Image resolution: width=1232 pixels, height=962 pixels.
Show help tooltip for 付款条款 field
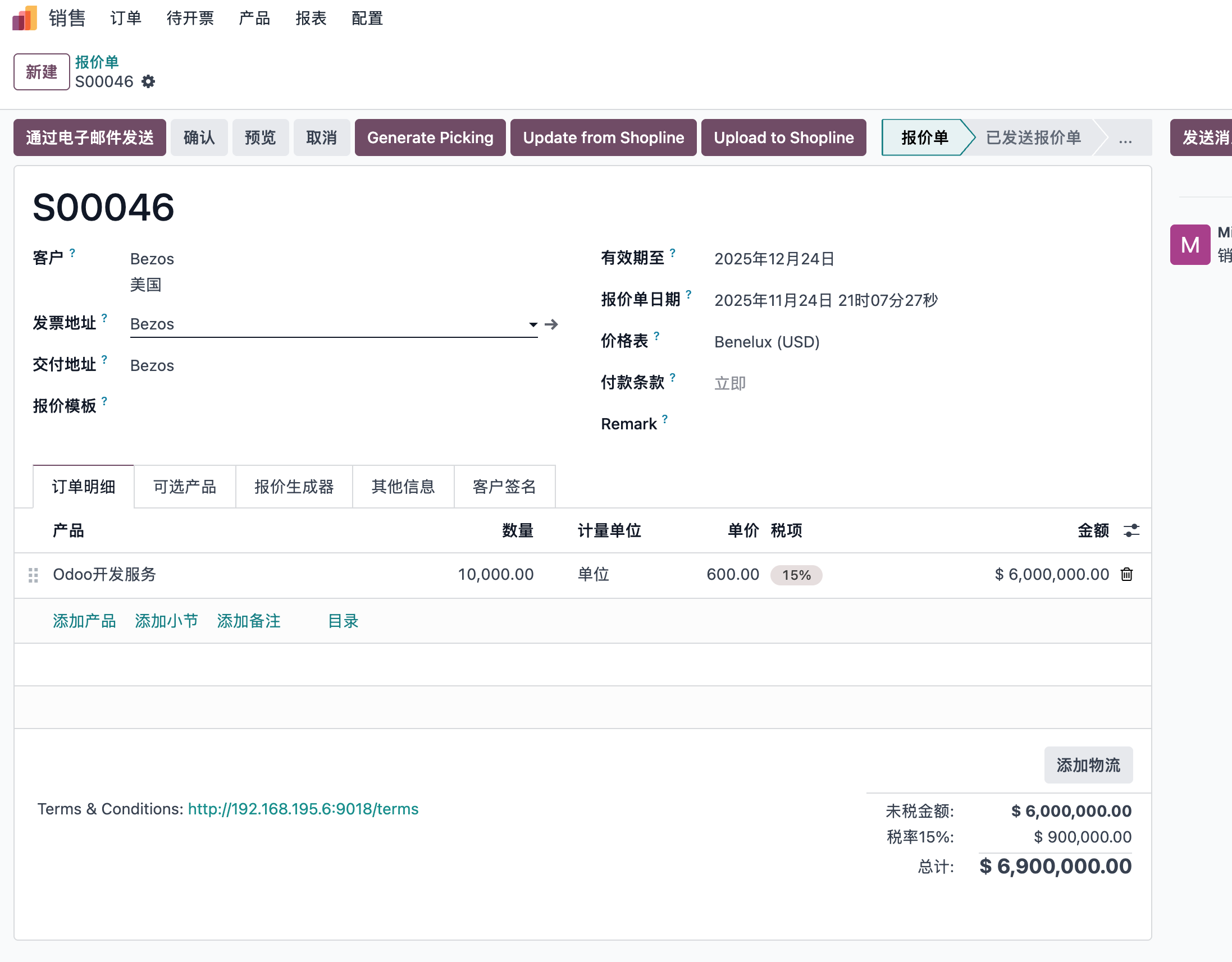click(x=672, y=378)
